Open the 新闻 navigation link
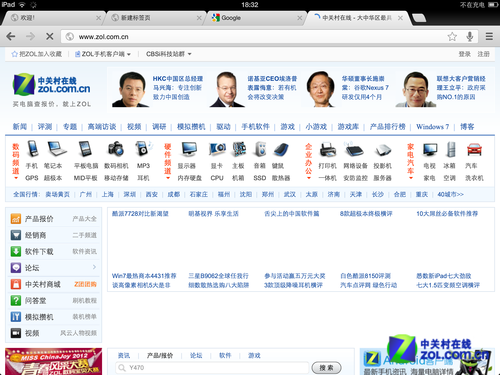This screenshot has height=375, width=500. 20,127
